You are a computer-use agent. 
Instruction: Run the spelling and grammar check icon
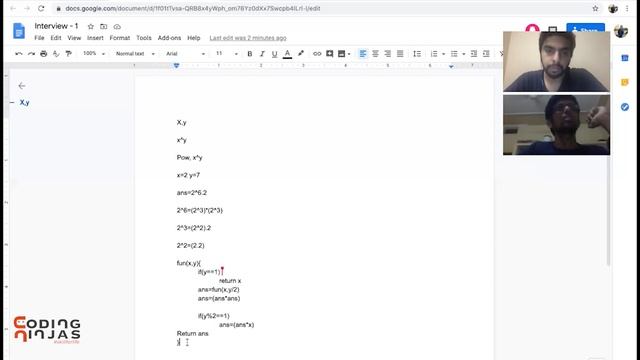point(56,54)
